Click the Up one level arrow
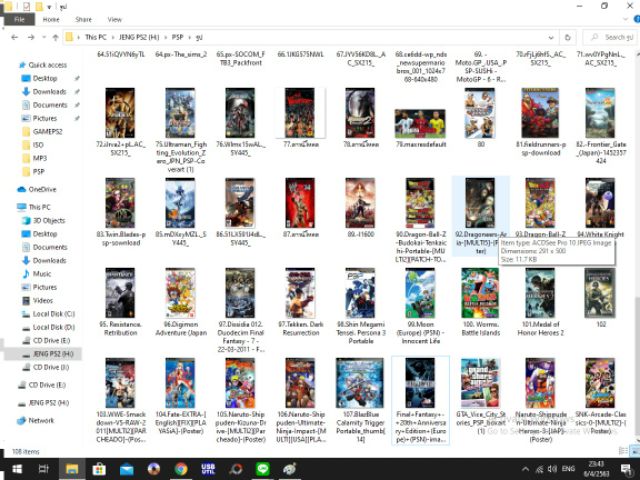 51,37
